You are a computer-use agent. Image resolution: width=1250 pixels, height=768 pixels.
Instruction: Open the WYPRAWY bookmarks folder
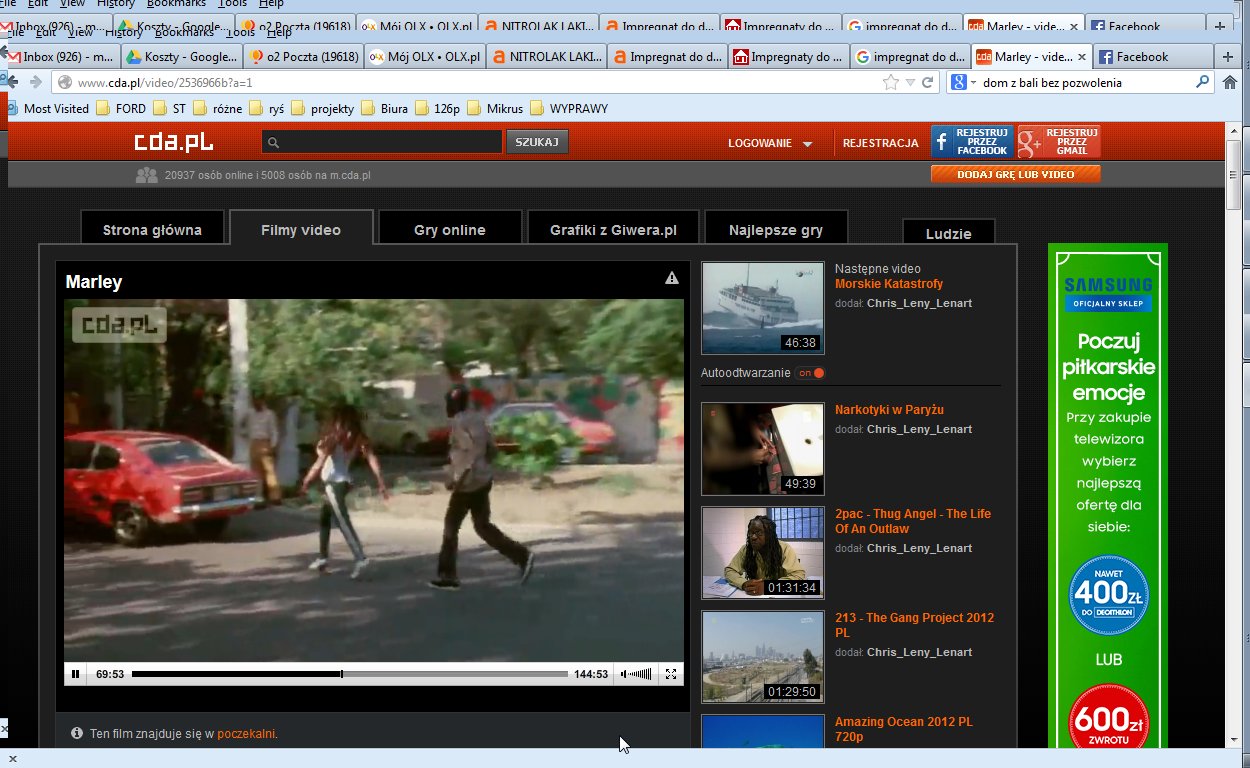pos(569,108)
